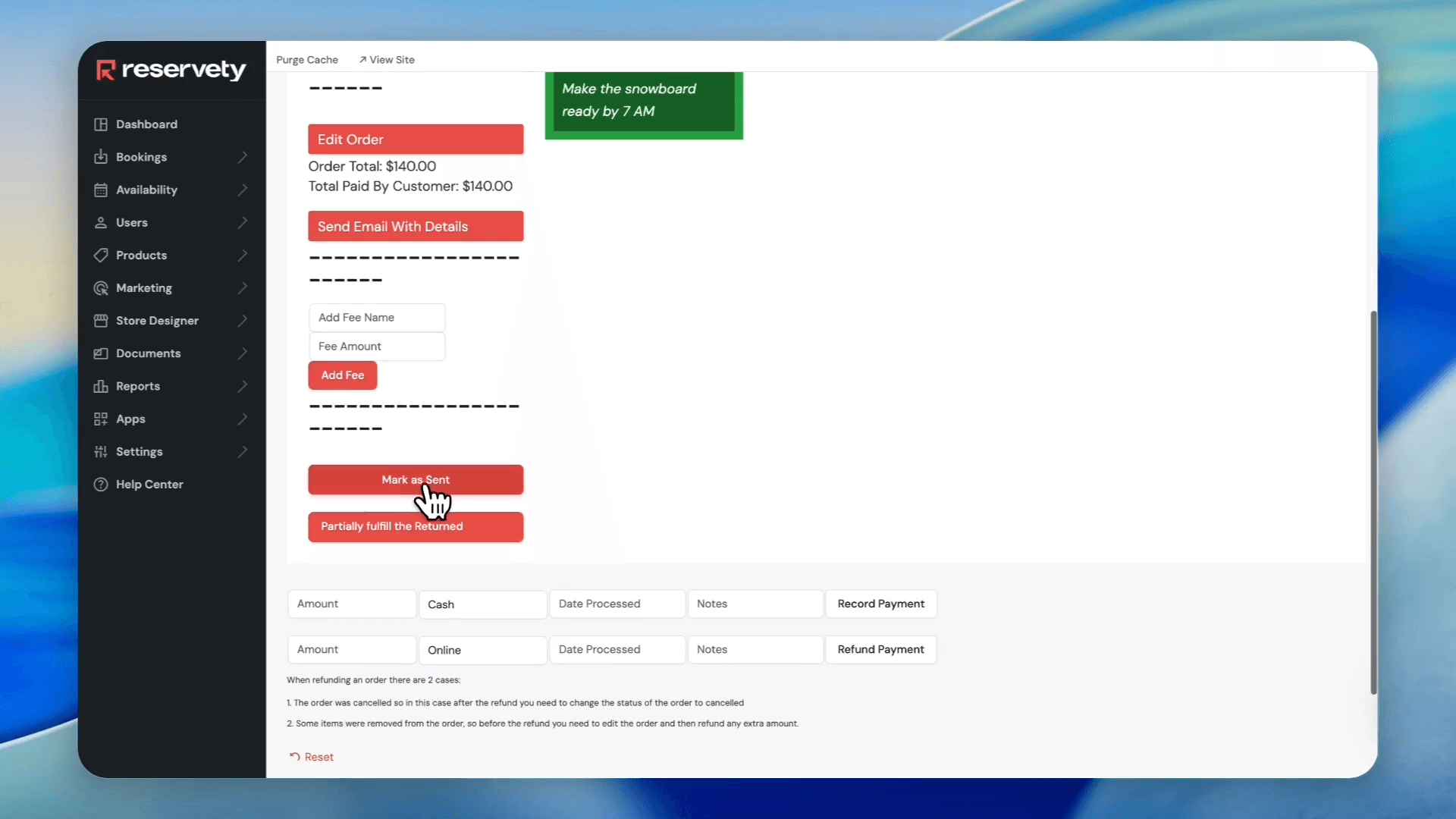Click the reservety logo
The image size is (1456, 819).
(171, 70)
